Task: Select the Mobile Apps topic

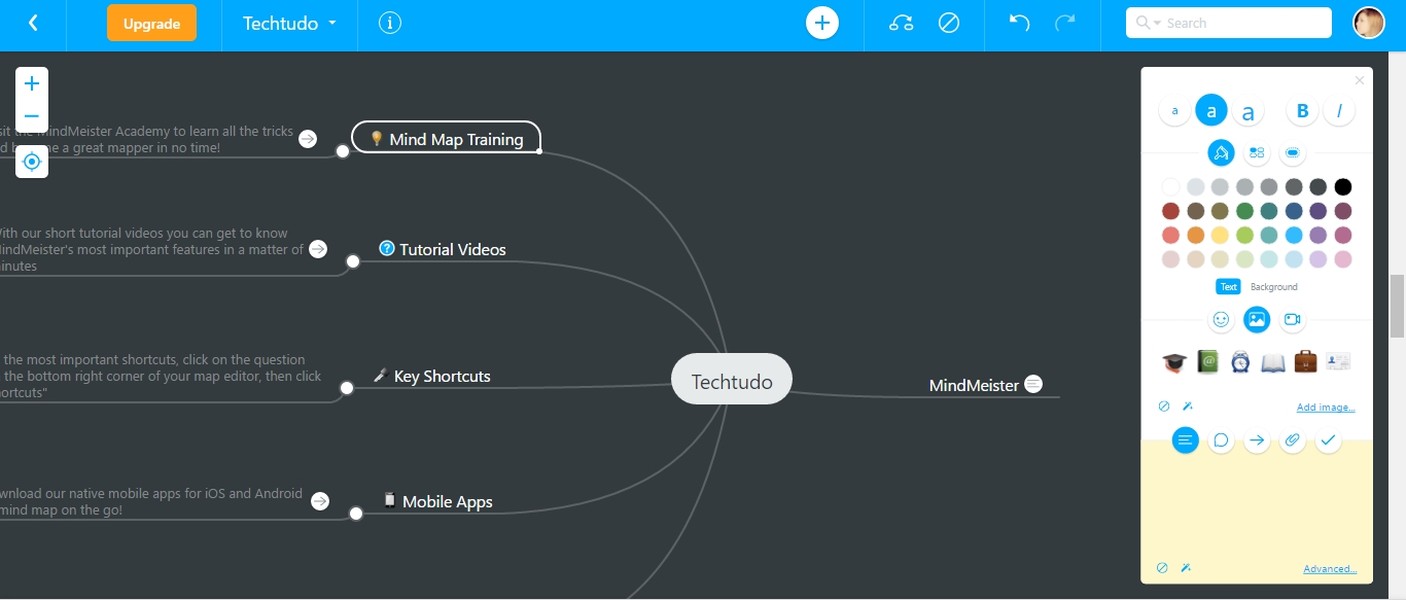Action: (x=438, y=502)
